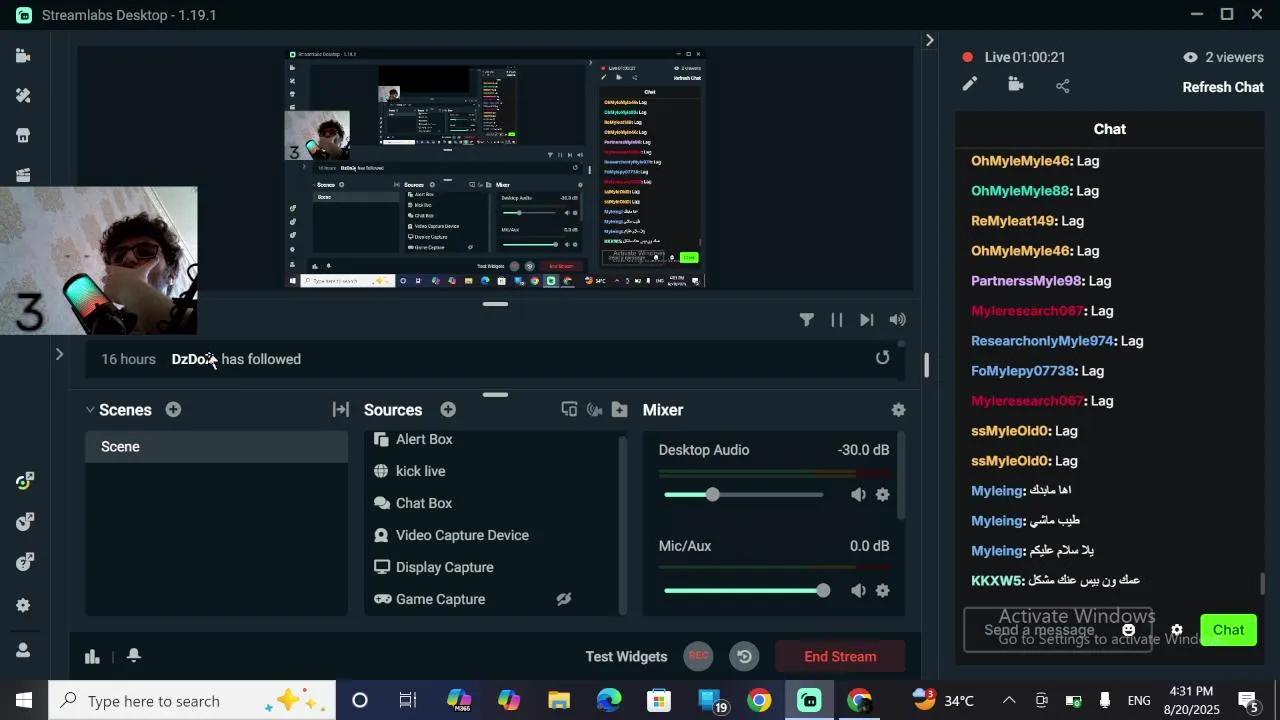The height and width of the screenshot is (720, 1280).
Task: Click Test Widgets
Action: [626, 657]
